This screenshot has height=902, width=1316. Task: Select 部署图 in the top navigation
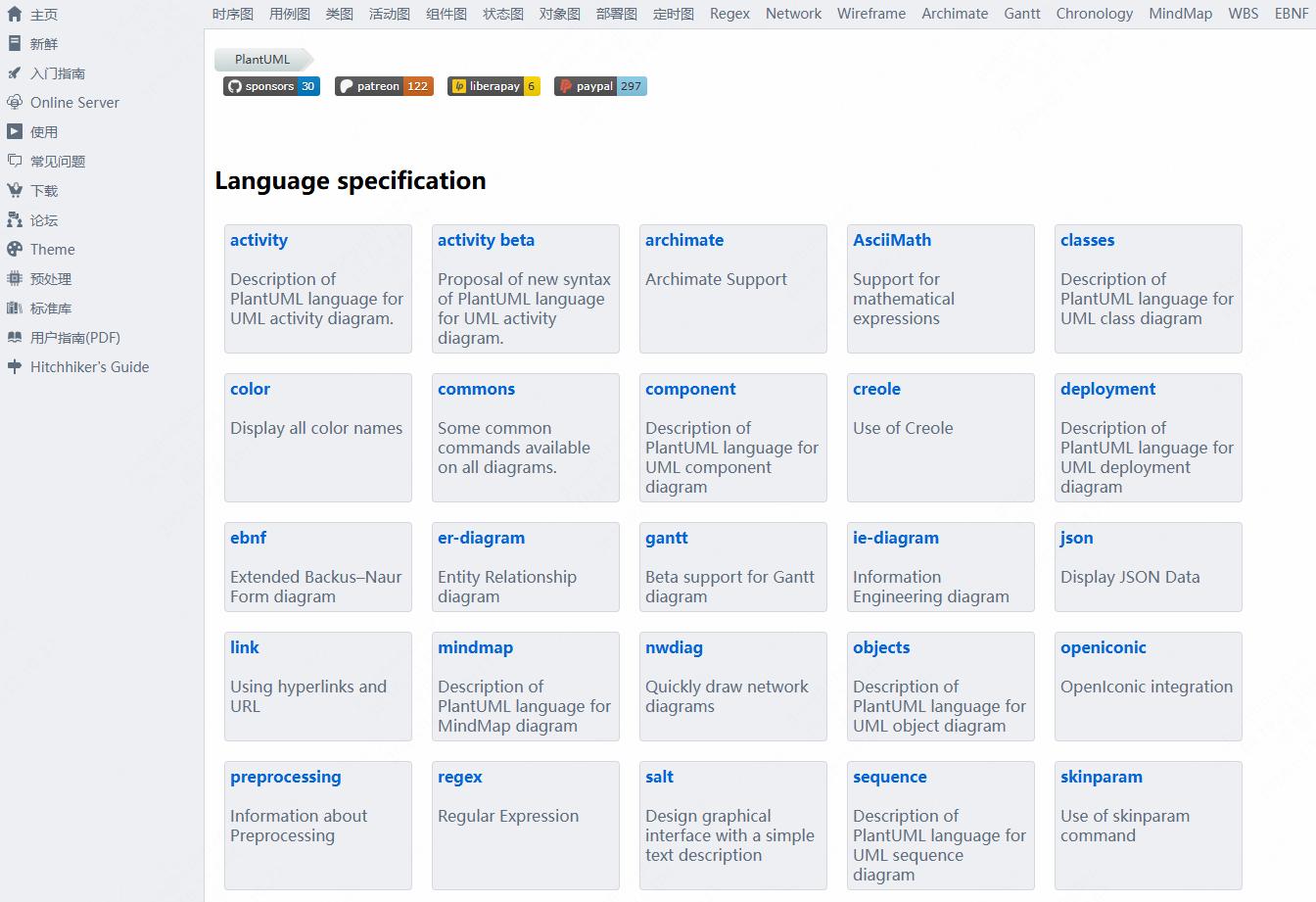click(616, 14)
